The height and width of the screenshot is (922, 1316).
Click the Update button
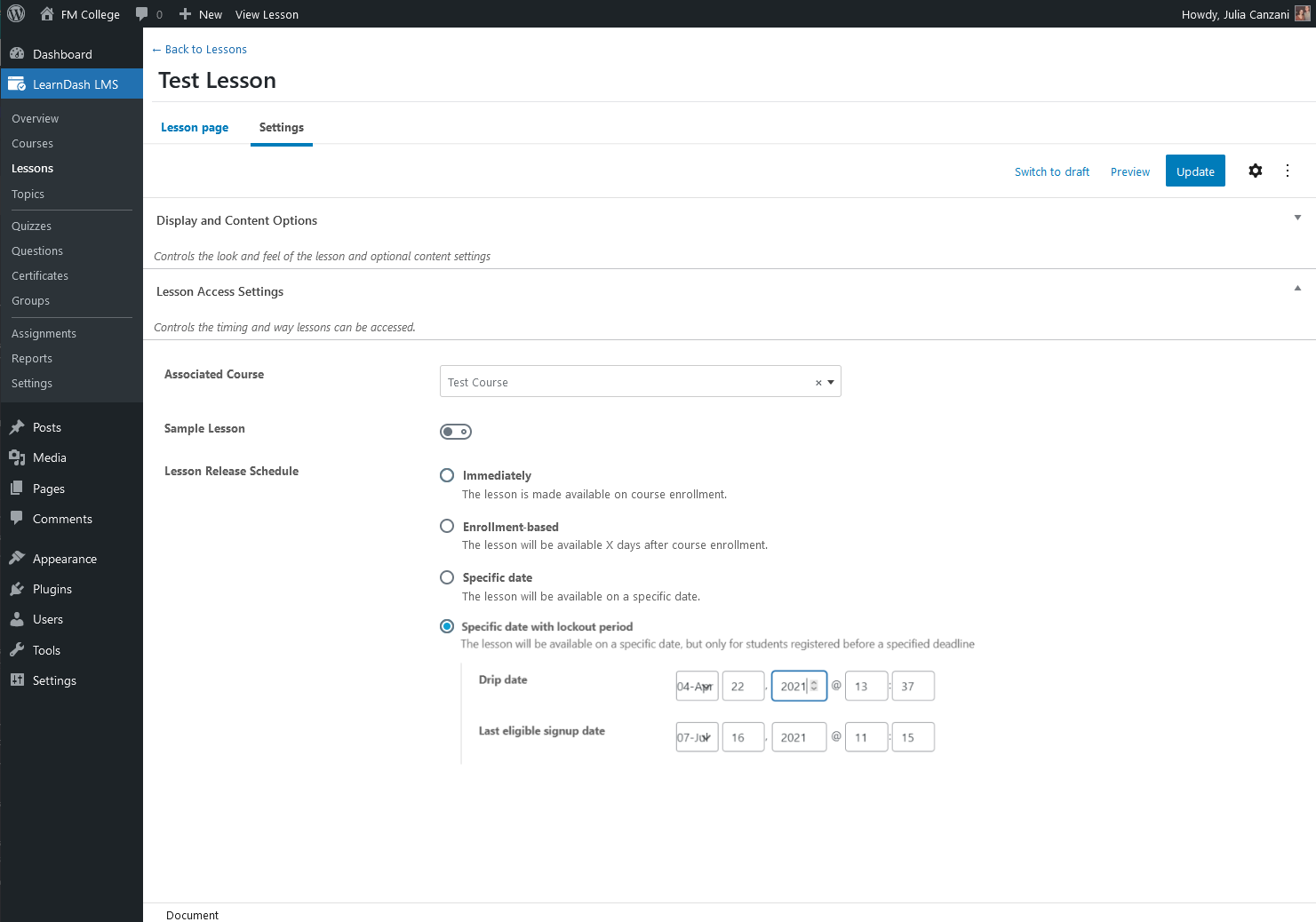[x=1194, y=171]
